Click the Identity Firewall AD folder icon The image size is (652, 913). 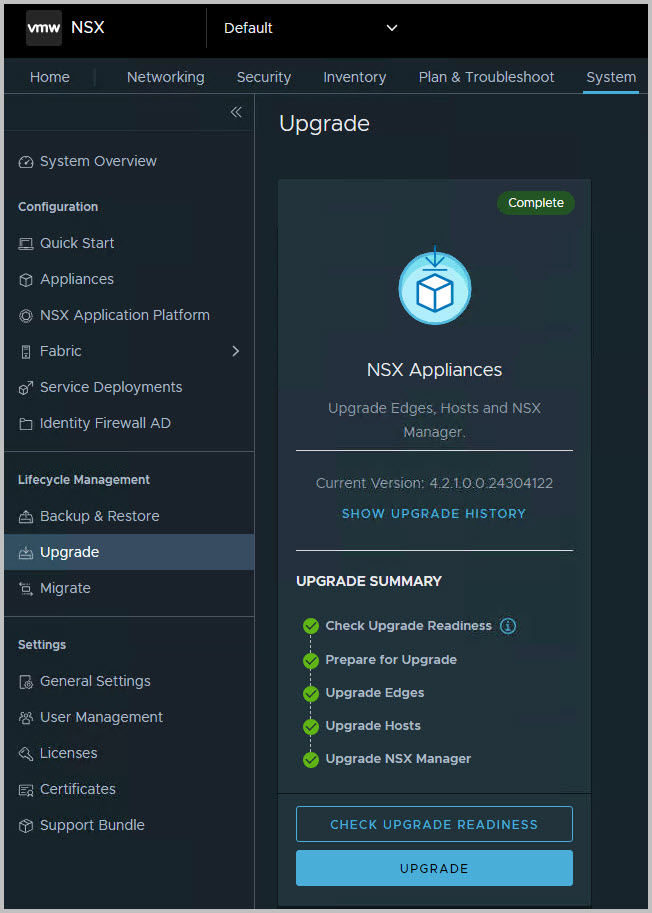click(x=26, y=424)
